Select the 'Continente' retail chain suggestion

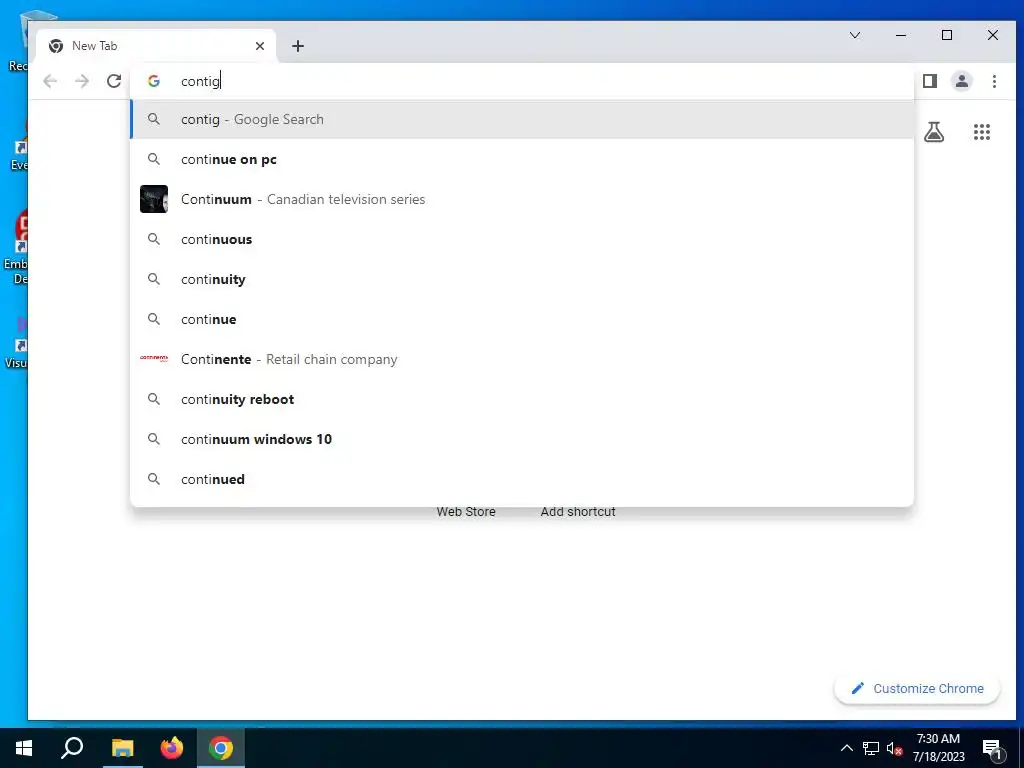pyautogui.click(x=522, y=359)
